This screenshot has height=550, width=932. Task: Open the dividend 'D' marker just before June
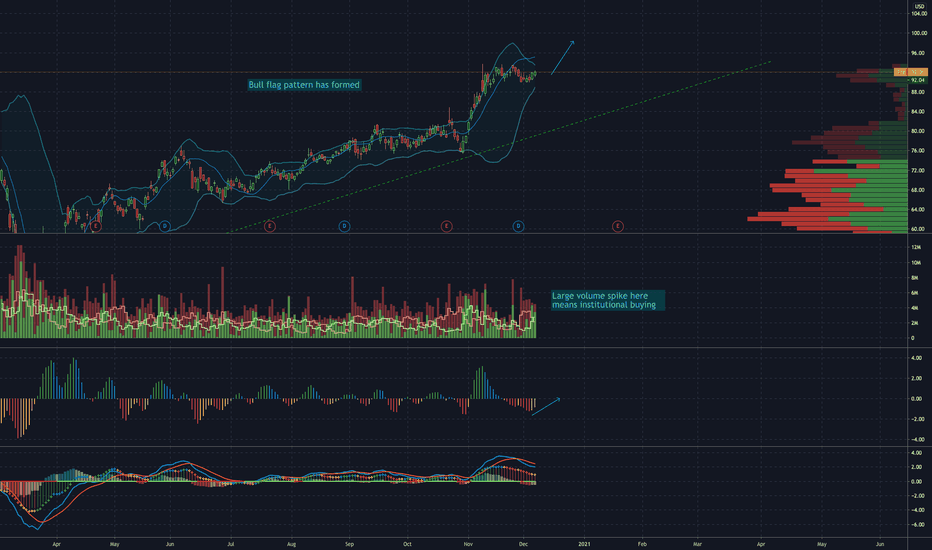(x=165, y=226)
